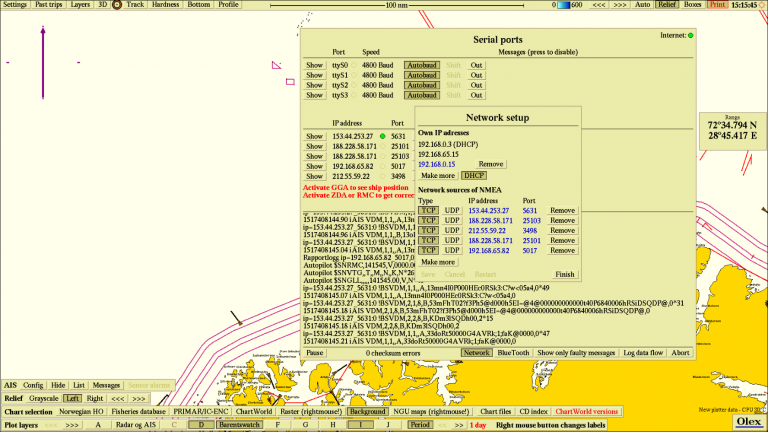Click the Print button
This screenshot has width=768, height=432.
717,4
